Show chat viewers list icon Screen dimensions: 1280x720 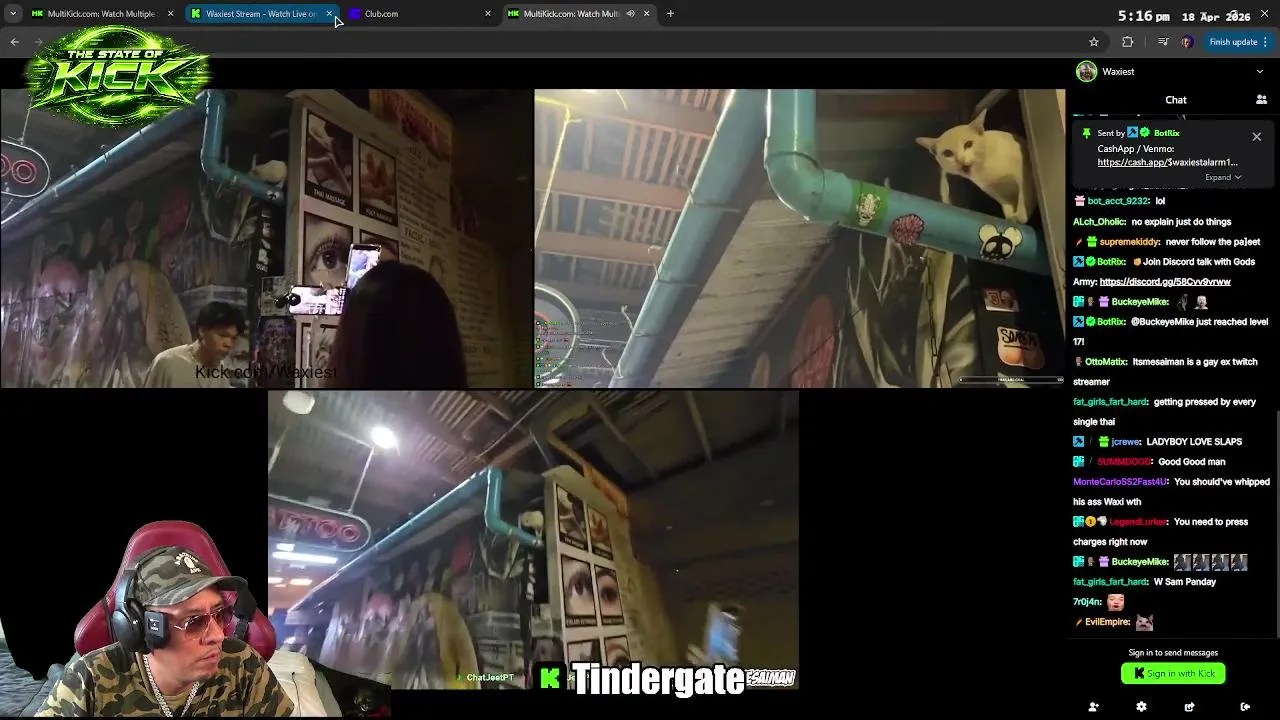tap(1261, 100)
